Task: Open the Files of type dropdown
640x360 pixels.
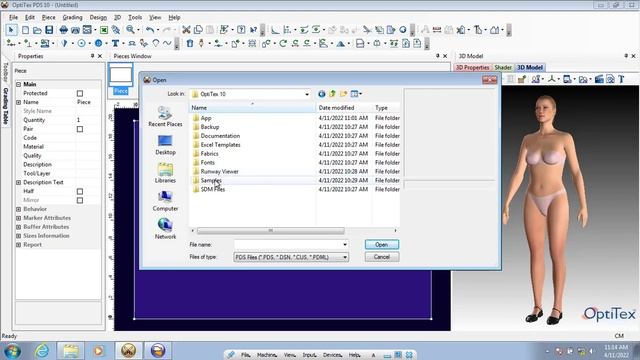Action: click(345, 257)
